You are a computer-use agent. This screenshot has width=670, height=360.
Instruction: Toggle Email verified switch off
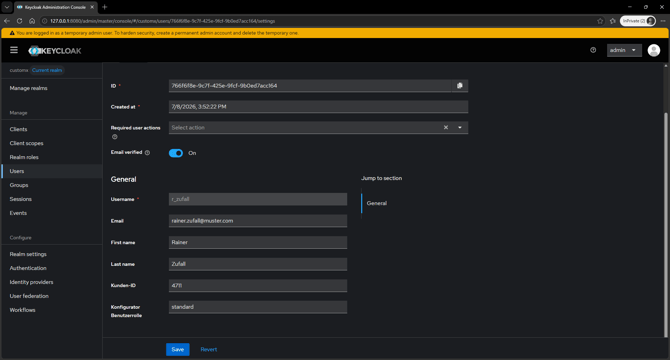(176, 153)
